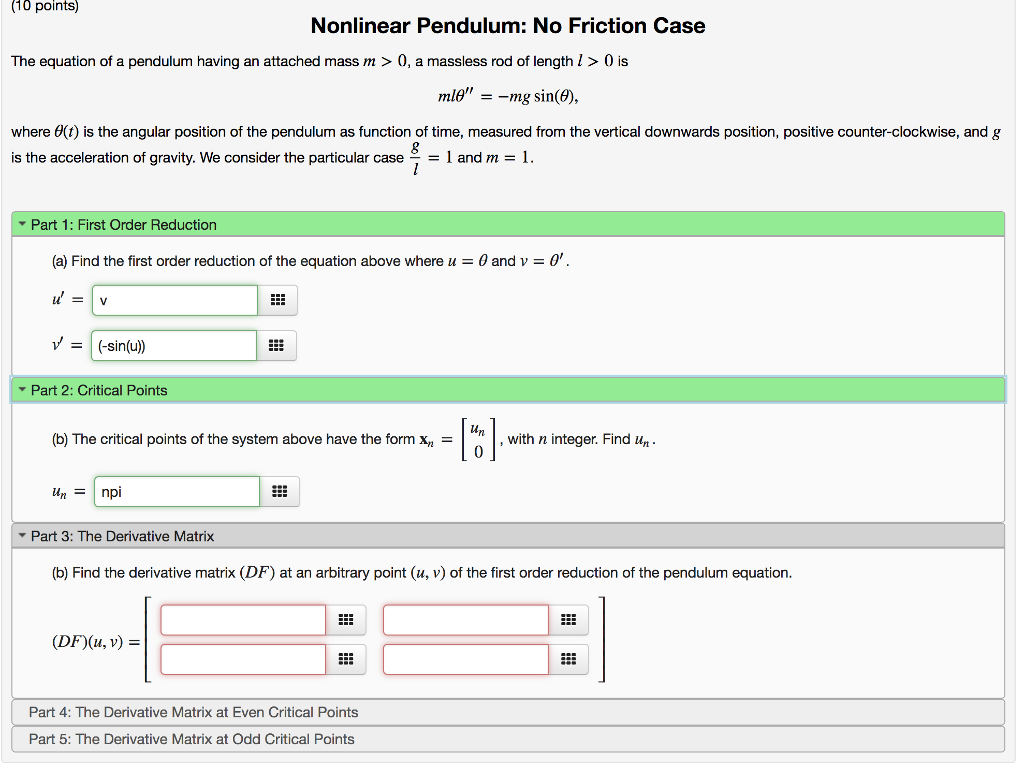Click the disclosure triangle on Part 2 header
Viewport: 1024px width, 767px height.
(22, 389)
